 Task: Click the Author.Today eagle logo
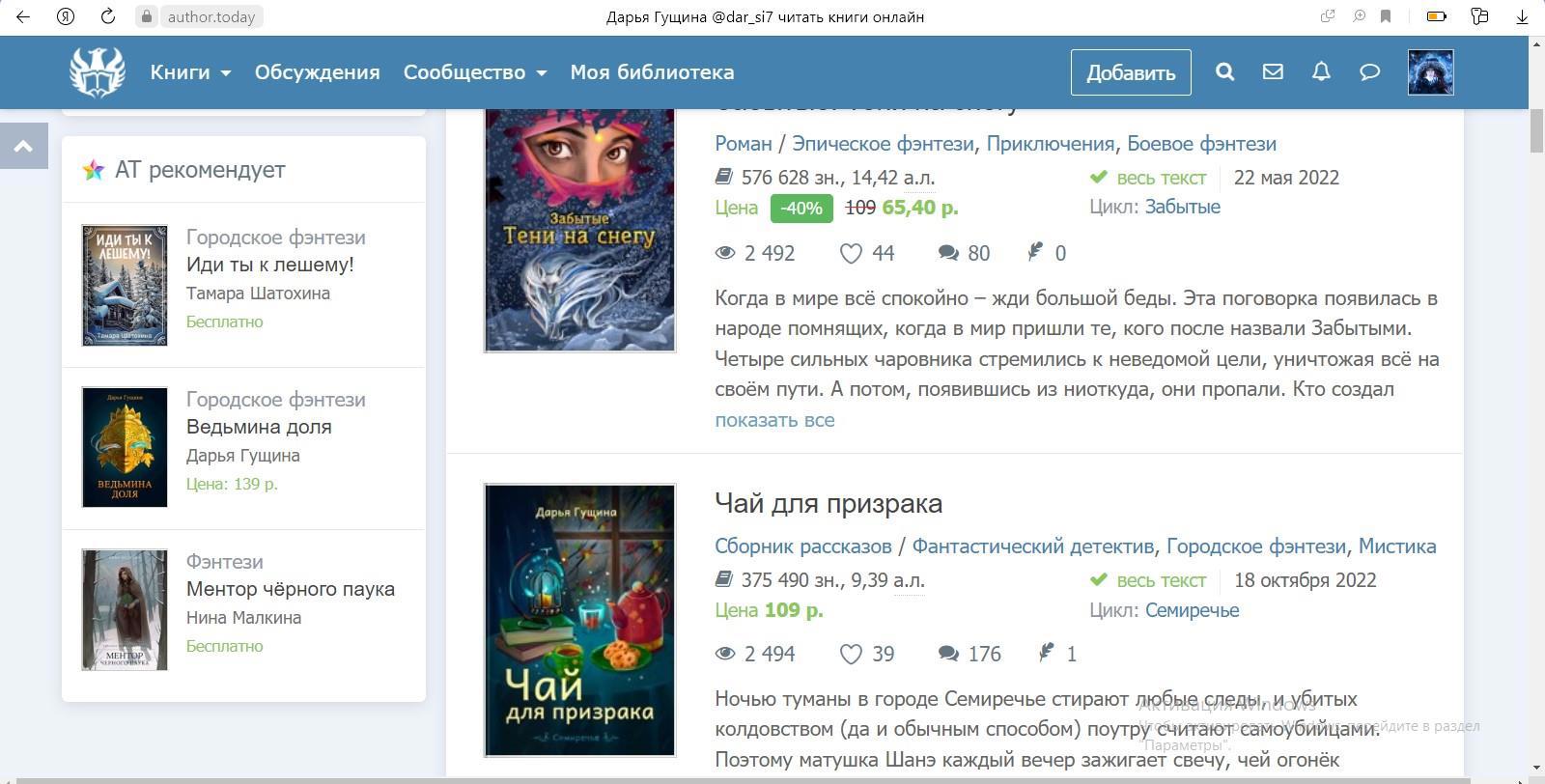(x=98, y=71)
